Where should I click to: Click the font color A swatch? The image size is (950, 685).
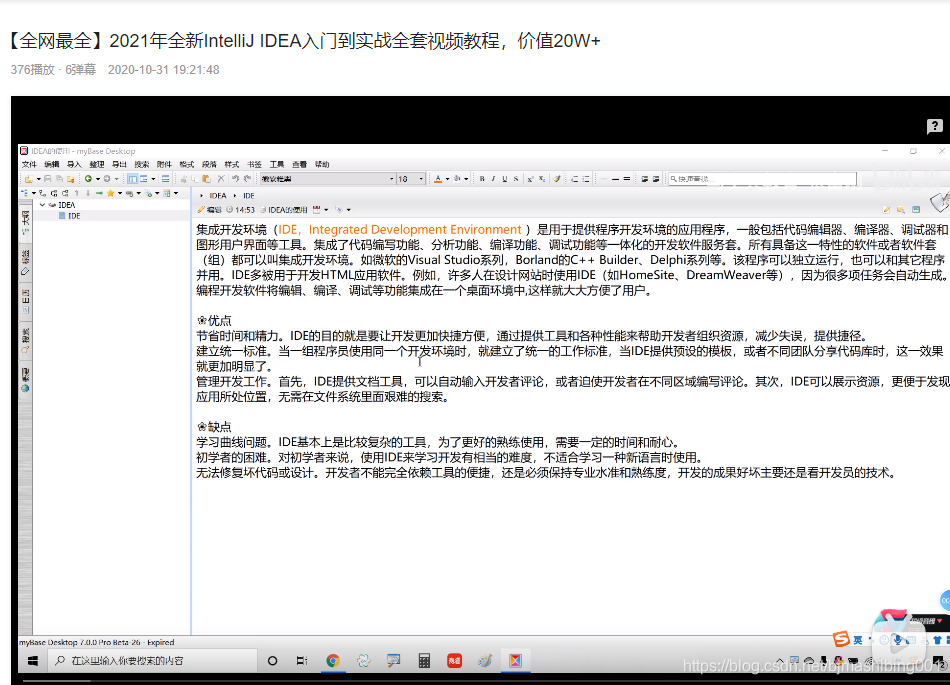tap(437, 179)
